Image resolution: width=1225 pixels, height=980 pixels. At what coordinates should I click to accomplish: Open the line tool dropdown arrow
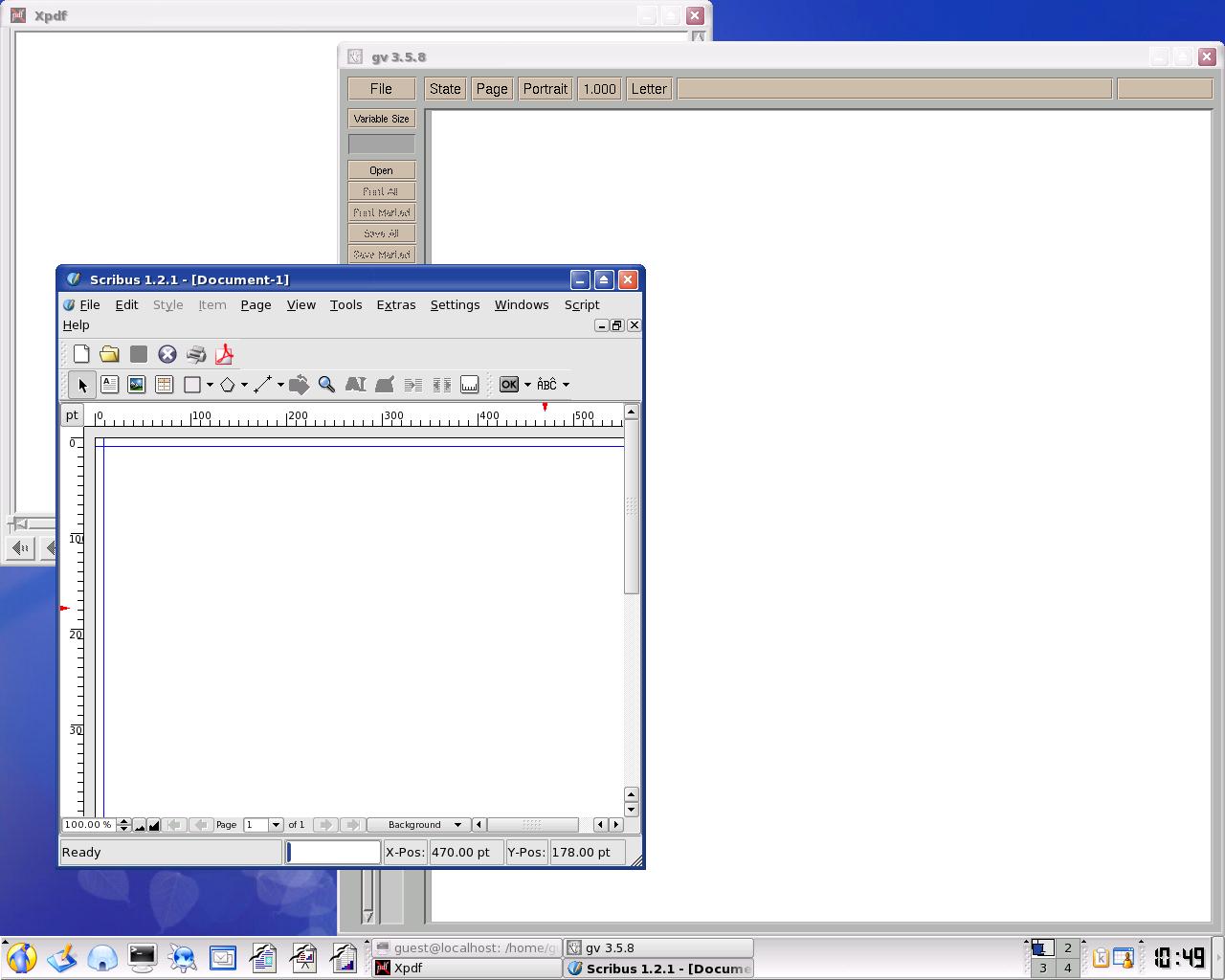click(x=280, y=385)
